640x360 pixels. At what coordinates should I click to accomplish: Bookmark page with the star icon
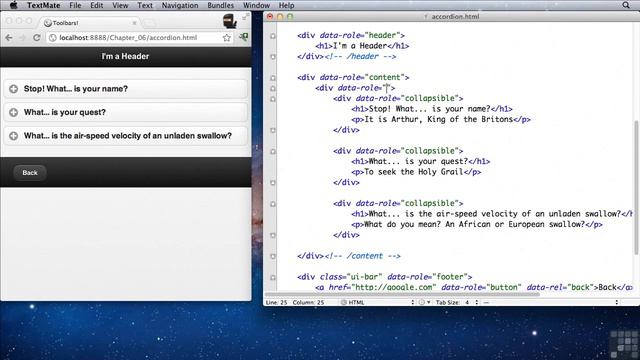click(x=227, y=38)
